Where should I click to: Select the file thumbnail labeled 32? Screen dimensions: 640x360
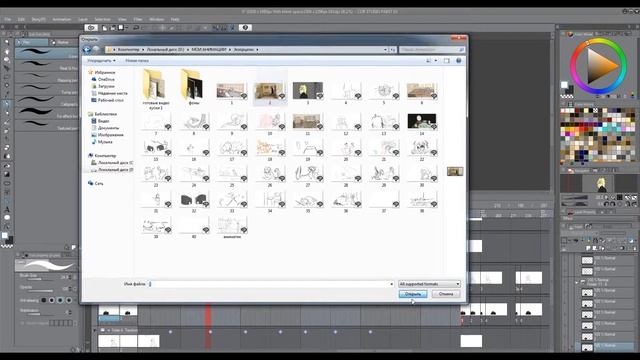tap(193, 202)
